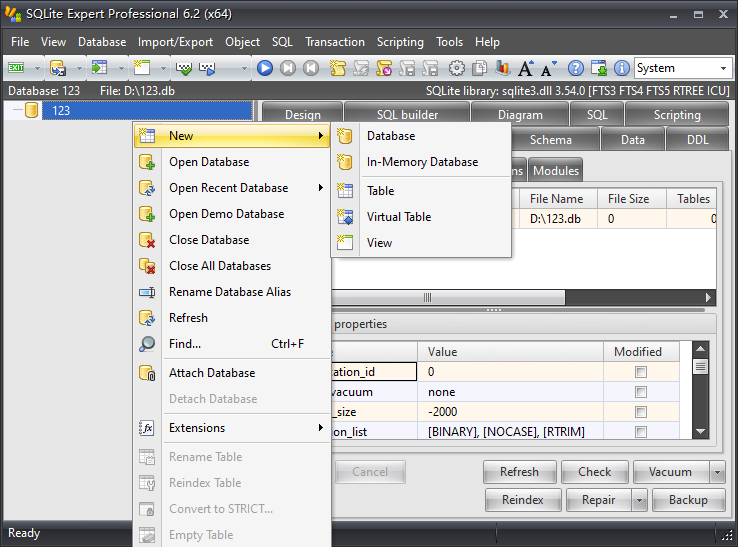Toggle Modified checkbox for application_id row
The width and height of the screenshot is (738, 547).
[641, 372]
